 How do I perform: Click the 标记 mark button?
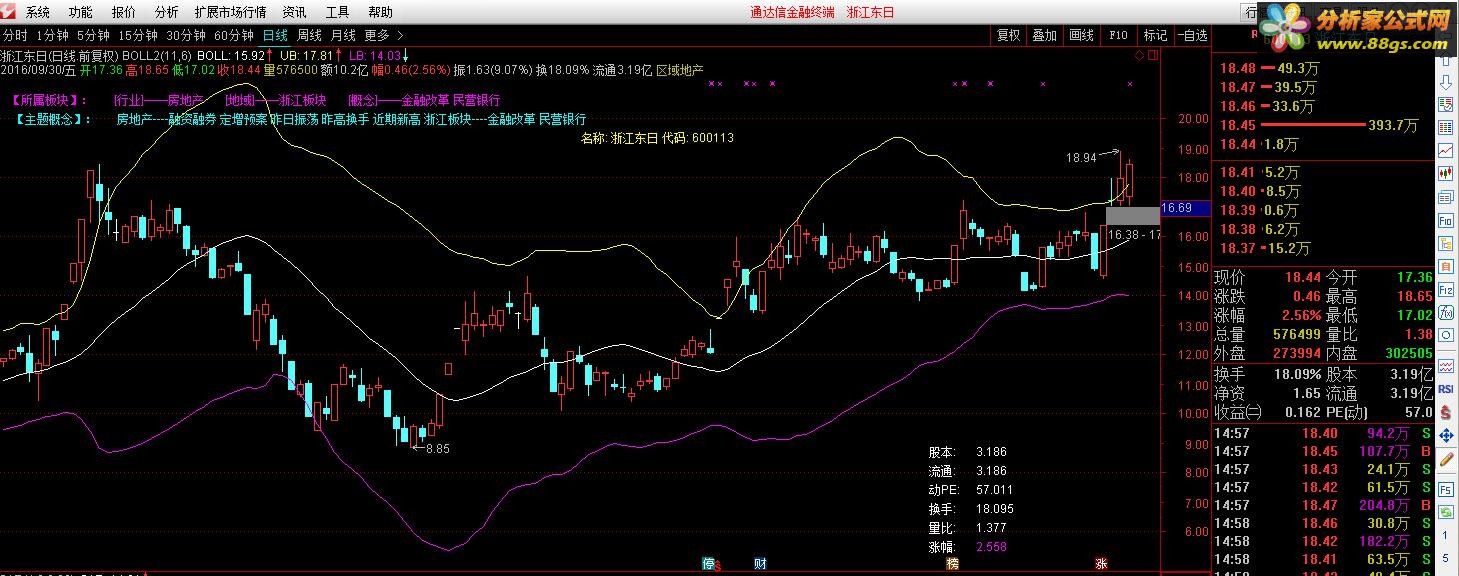click(1155, 35)
